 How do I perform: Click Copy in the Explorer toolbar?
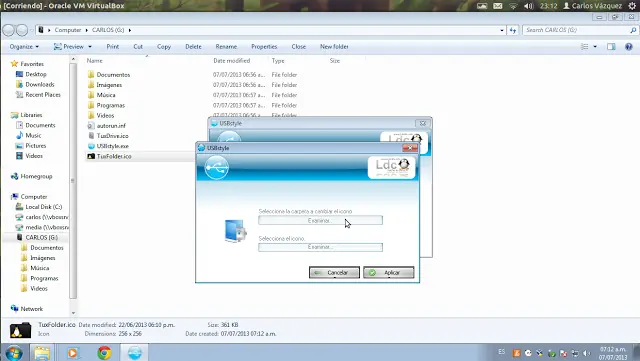pos(164,47)
